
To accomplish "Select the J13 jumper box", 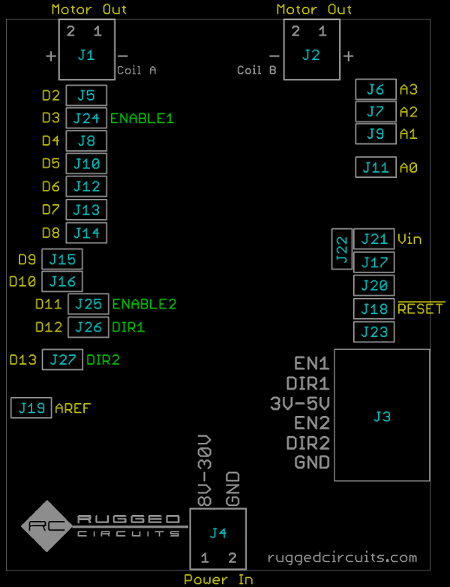I will coord(86,210).
